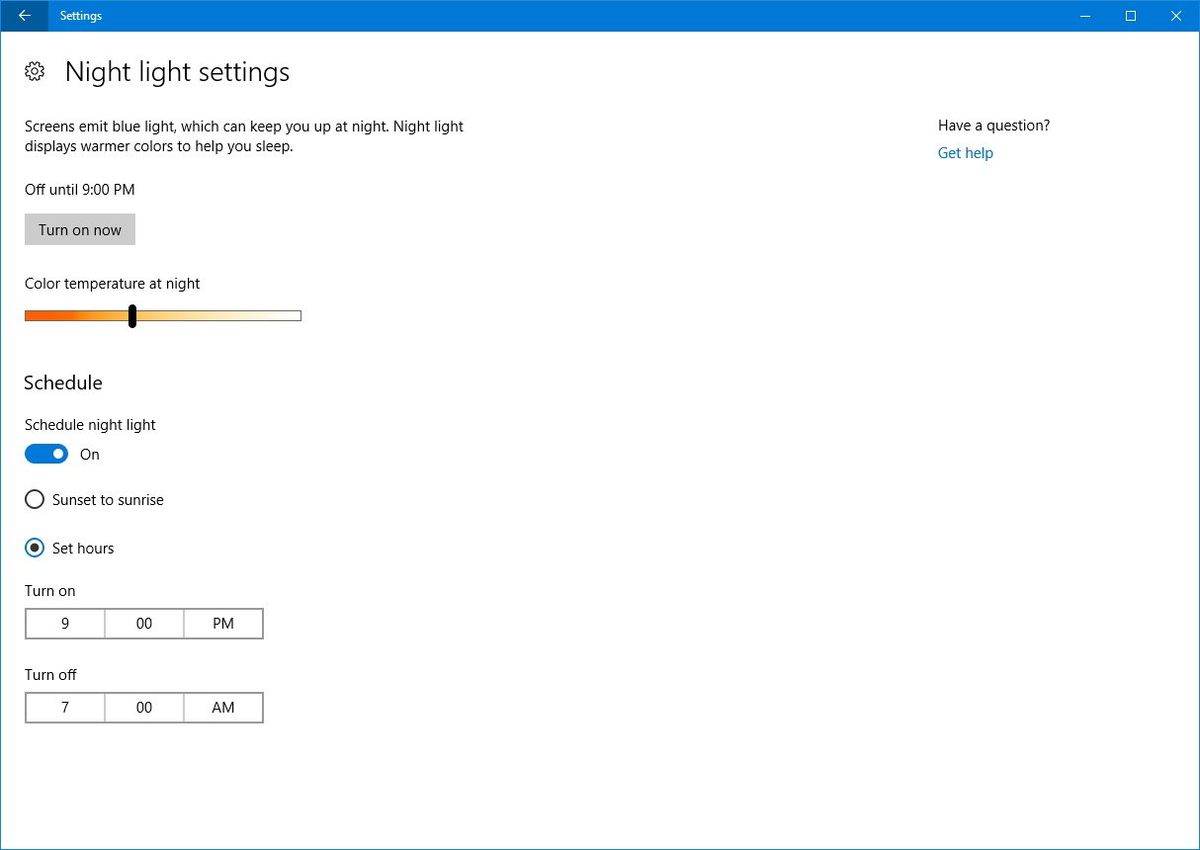Click the Off until 9:00 PM status text
The width and height of the screenshot is (1200, 850).
tap(79, 189)
